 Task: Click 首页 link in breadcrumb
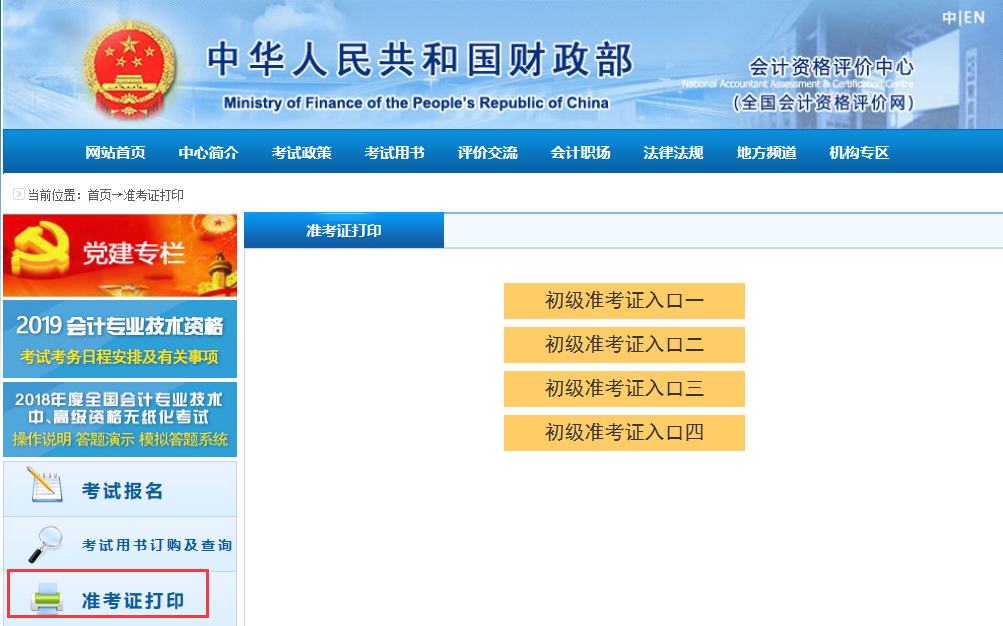99,195
